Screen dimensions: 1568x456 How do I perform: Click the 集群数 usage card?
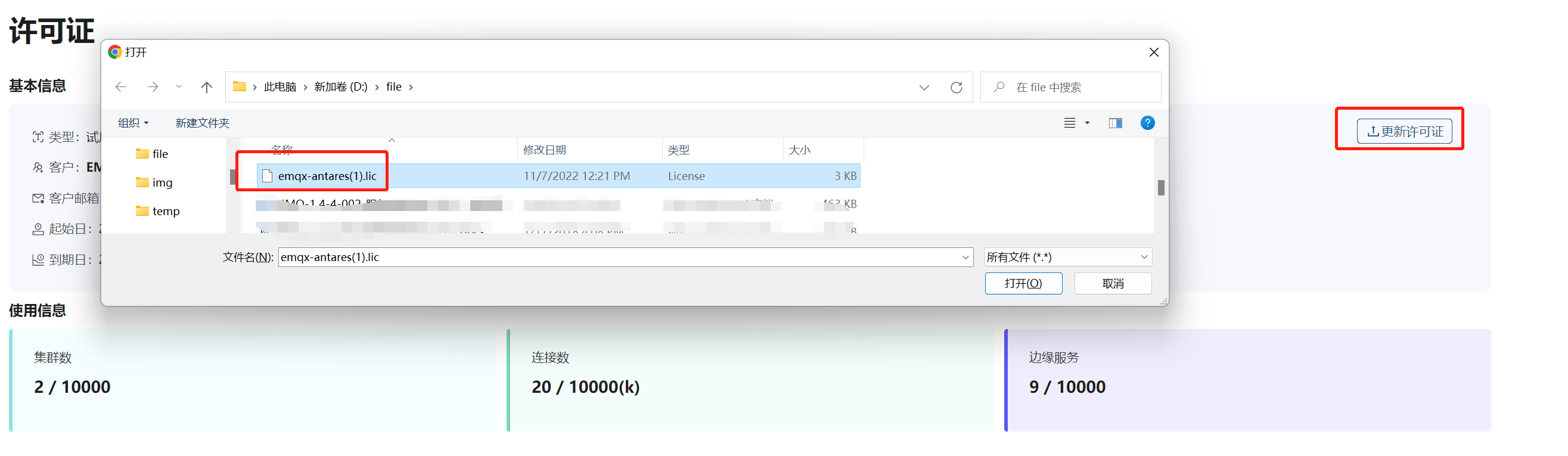click(x=253, y=380)
